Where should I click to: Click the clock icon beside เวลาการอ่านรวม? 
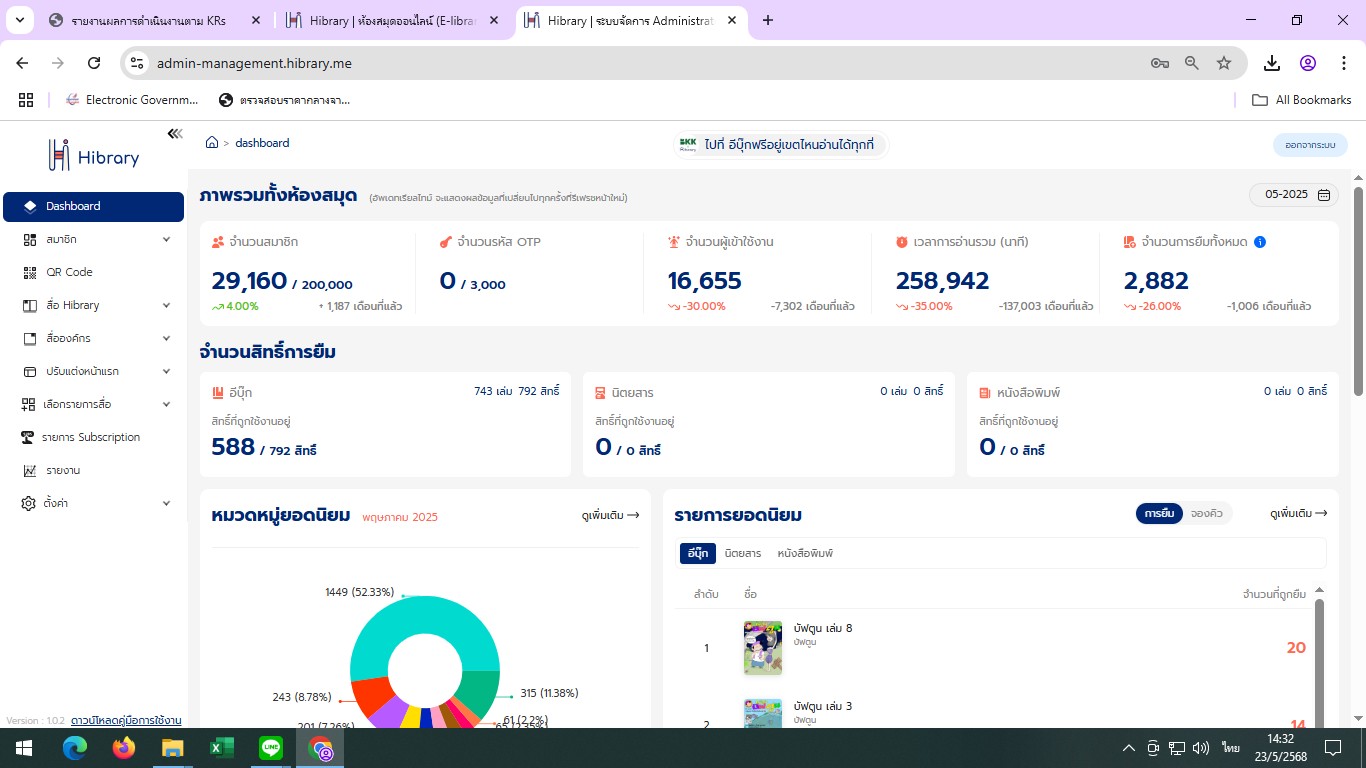point(902,242)
